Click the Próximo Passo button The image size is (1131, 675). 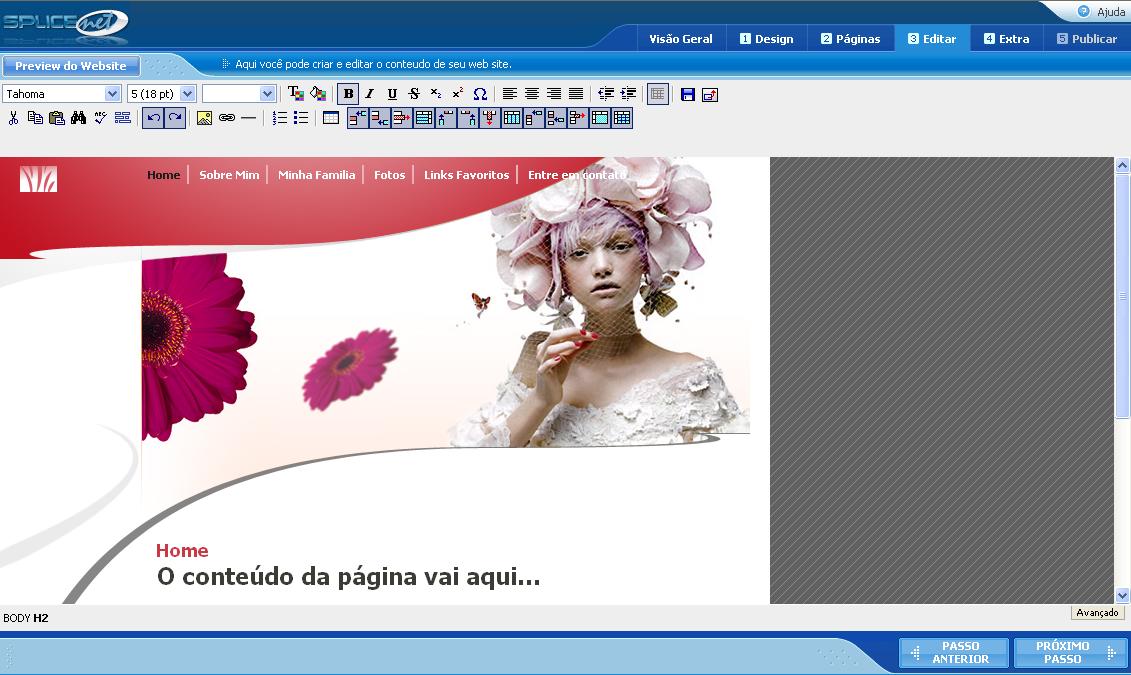pos(1070,653)
